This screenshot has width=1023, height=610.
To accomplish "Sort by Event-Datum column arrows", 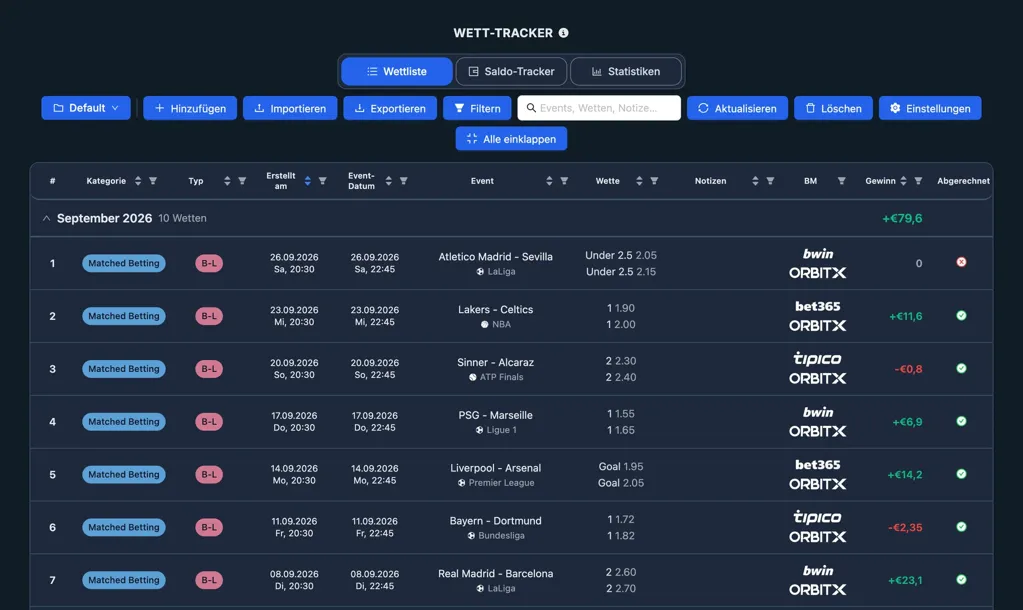I will click(388, 181).
